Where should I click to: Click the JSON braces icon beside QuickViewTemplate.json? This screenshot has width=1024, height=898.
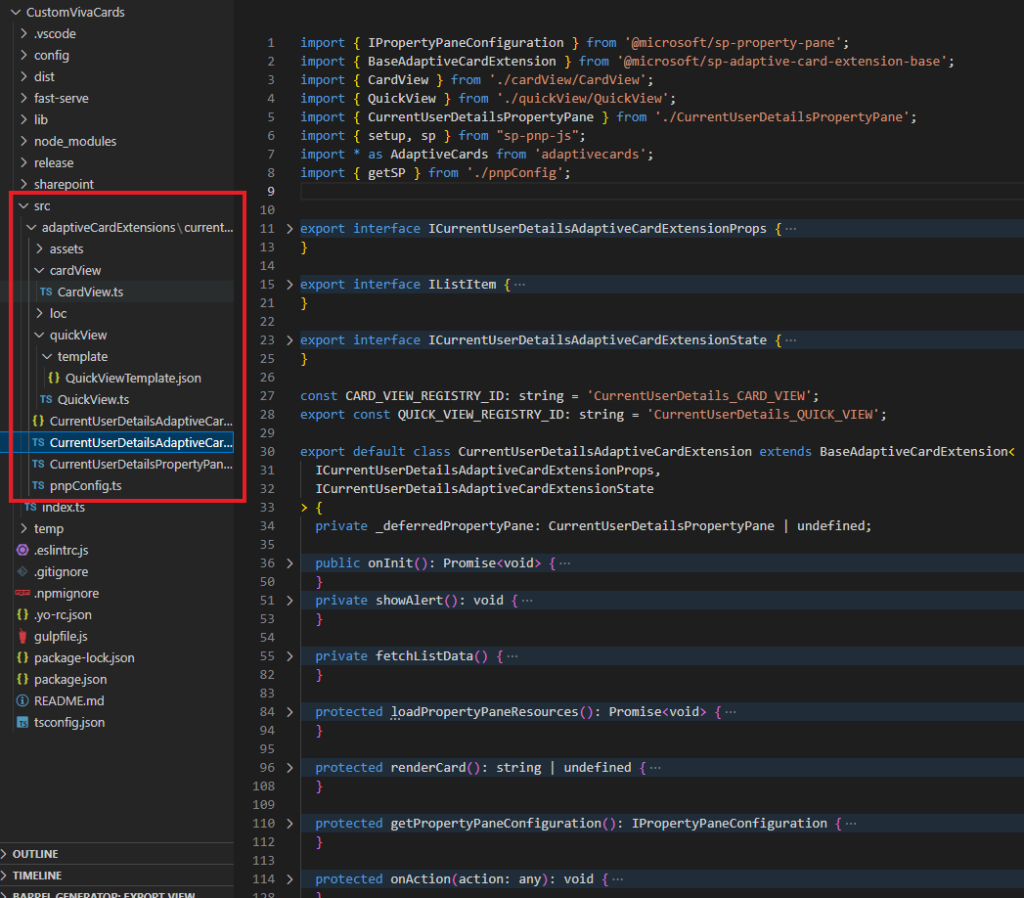(54, 378)
